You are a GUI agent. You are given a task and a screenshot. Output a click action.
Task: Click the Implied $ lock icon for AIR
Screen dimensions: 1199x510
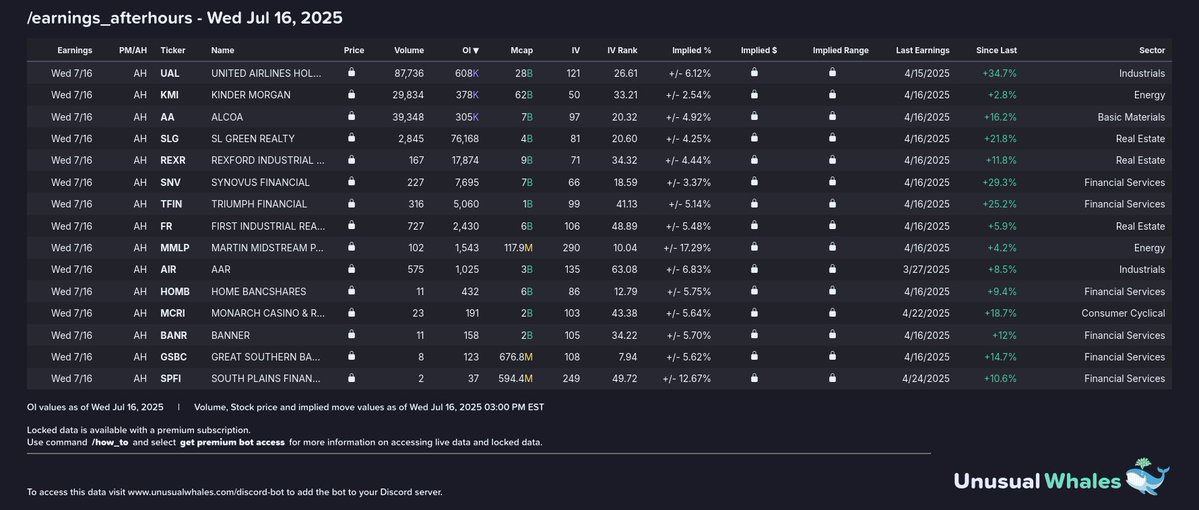[754, 269]
